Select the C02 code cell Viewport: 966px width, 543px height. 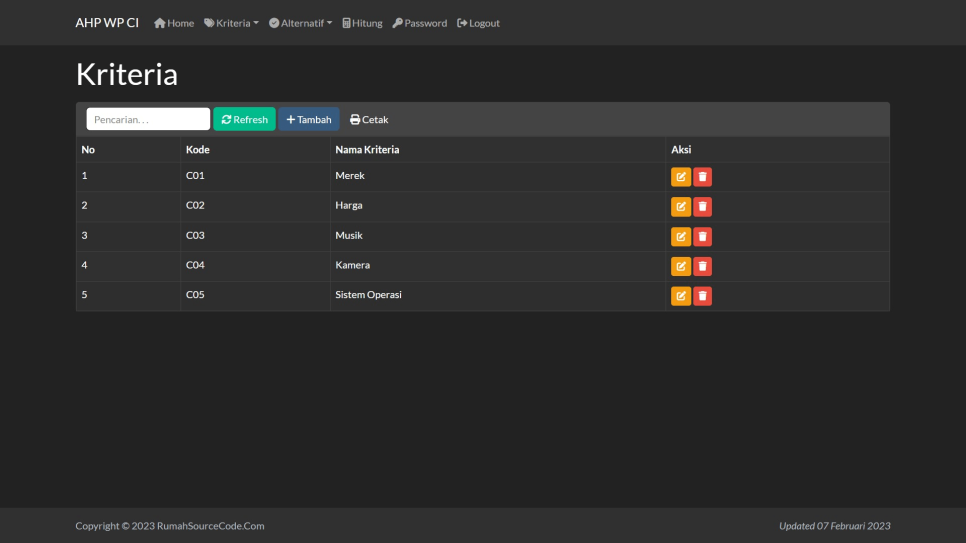255,206
